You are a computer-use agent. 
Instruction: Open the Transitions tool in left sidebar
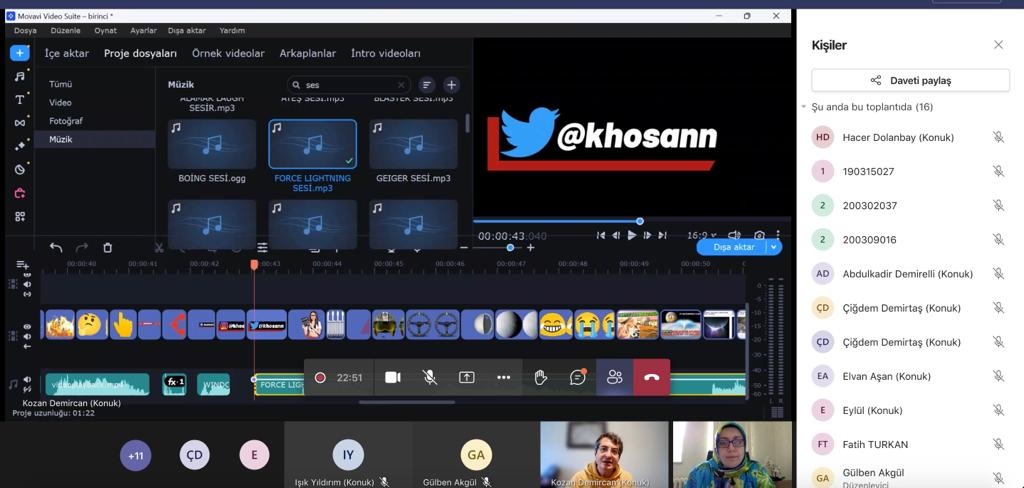point(20,122)
